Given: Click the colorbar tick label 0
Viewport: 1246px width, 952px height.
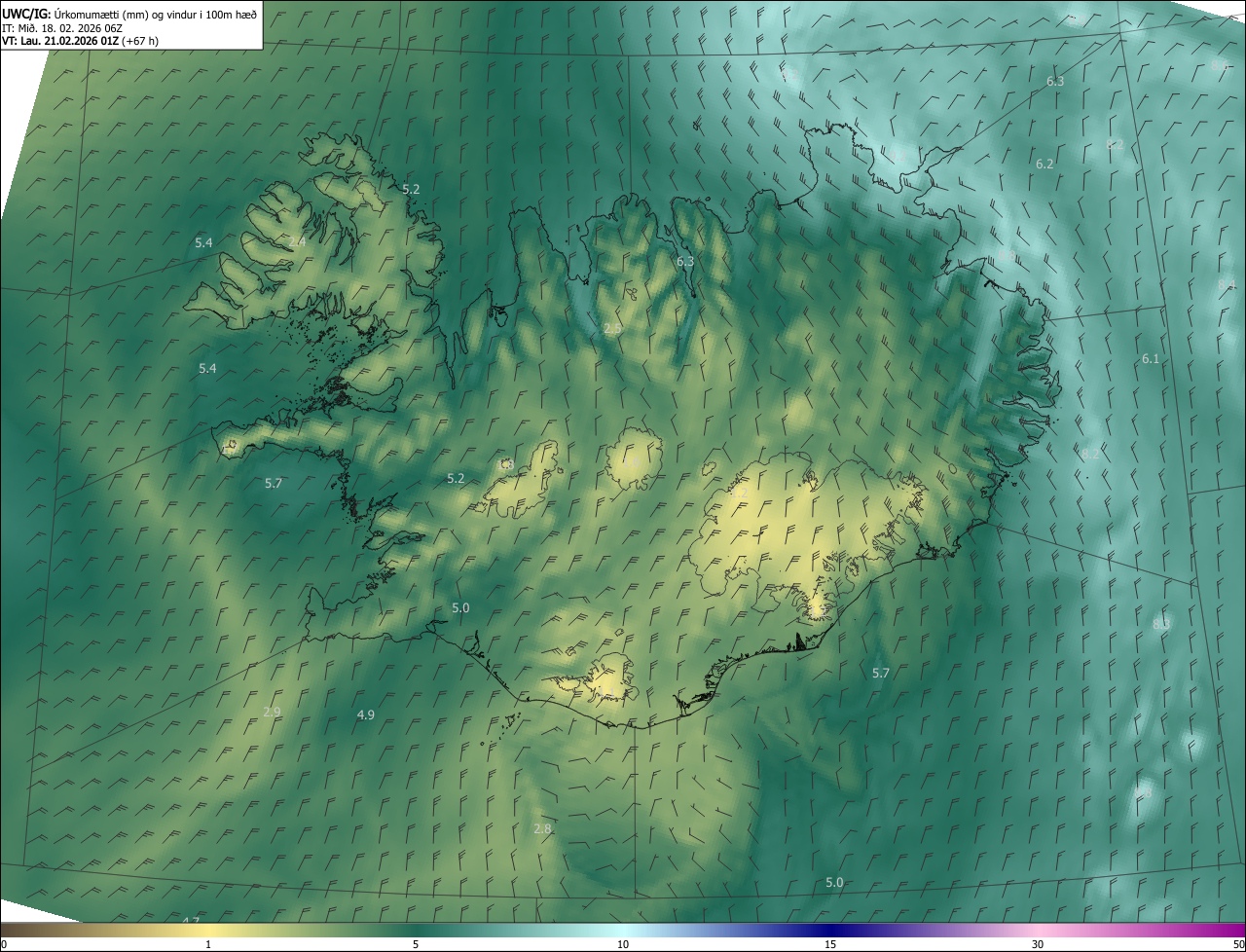Looking at the screenshot, I should [x=4, y=944].
